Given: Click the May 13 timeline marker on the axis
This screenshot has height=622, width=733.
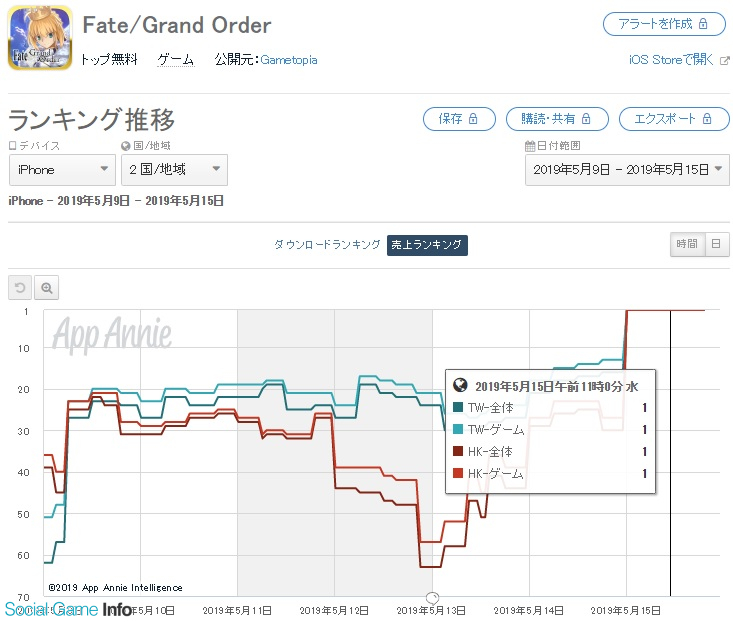Looking at the screenshot, I should [x=432, y=598].
